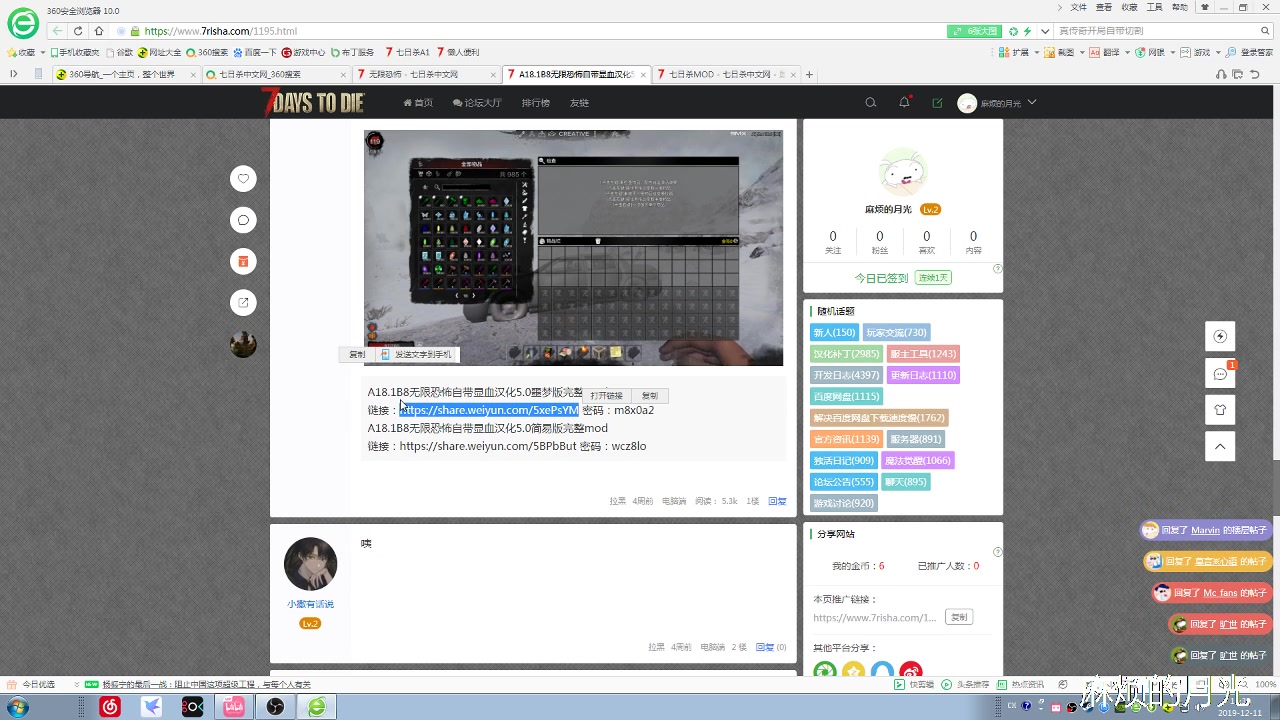Click the Mc fans reply notification bubble
This screenshot has width=1280, height=720.
coord(1212,593)
